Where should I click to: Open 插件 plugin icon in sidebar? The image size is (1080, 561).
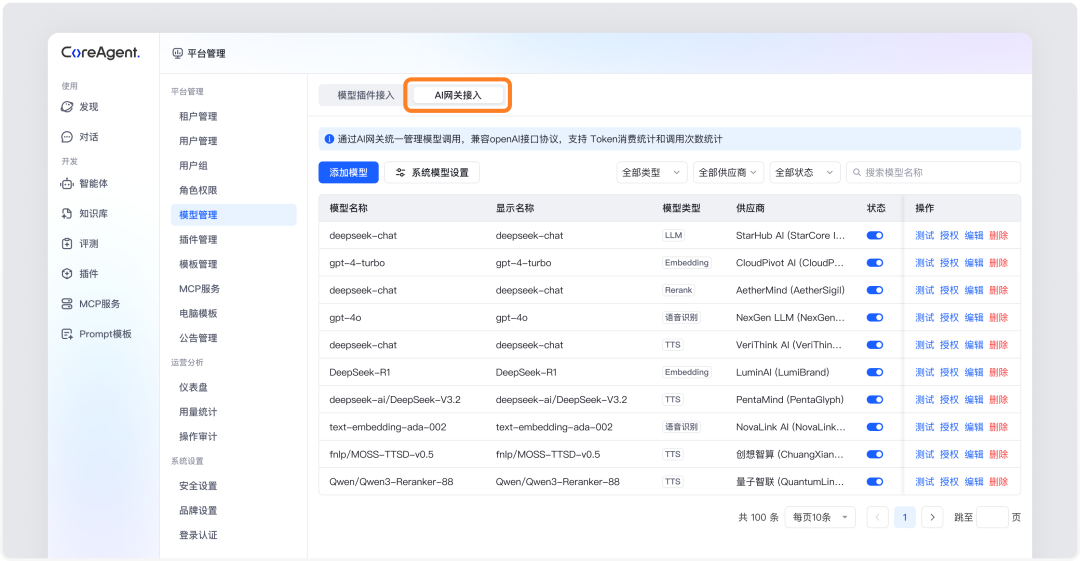pyautogui.click(x=67, y=274)
